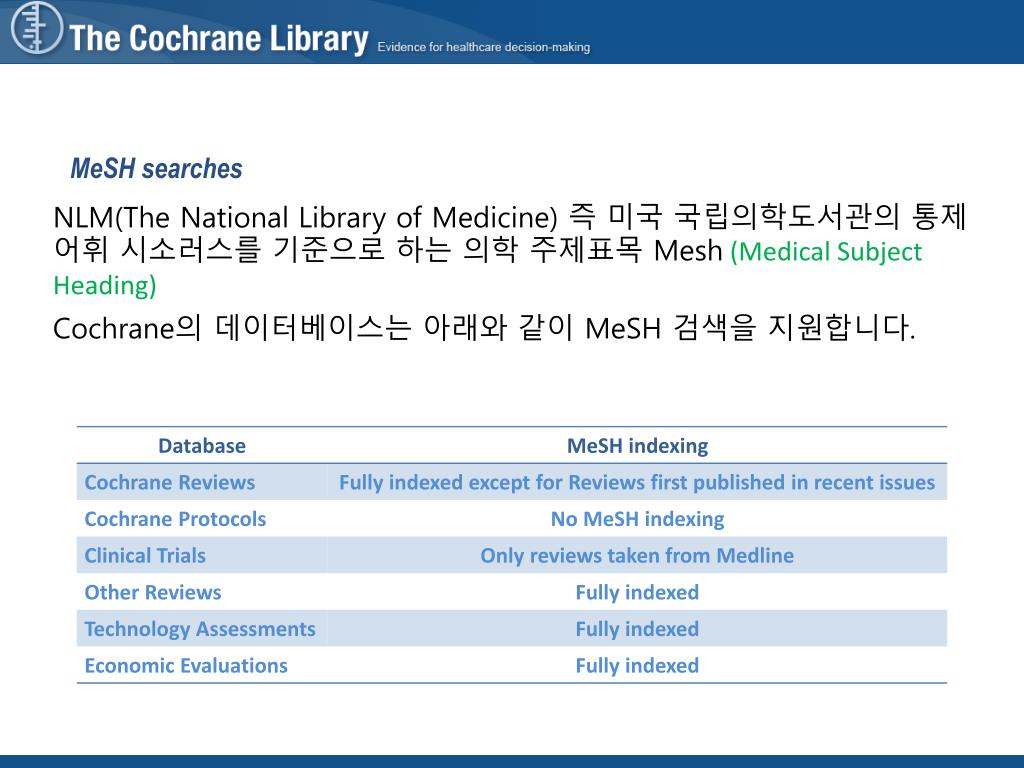The width and height of the screenshot is (1024, 768).
Task: Click the Cochrane Library logo icon
Action: [37, 28]
